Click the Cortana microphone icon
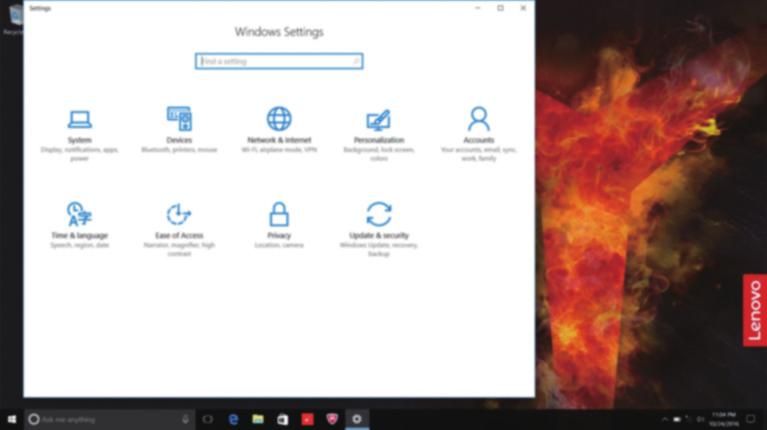Viewport: 767px width, 430px height. click(x=185, y=419)
